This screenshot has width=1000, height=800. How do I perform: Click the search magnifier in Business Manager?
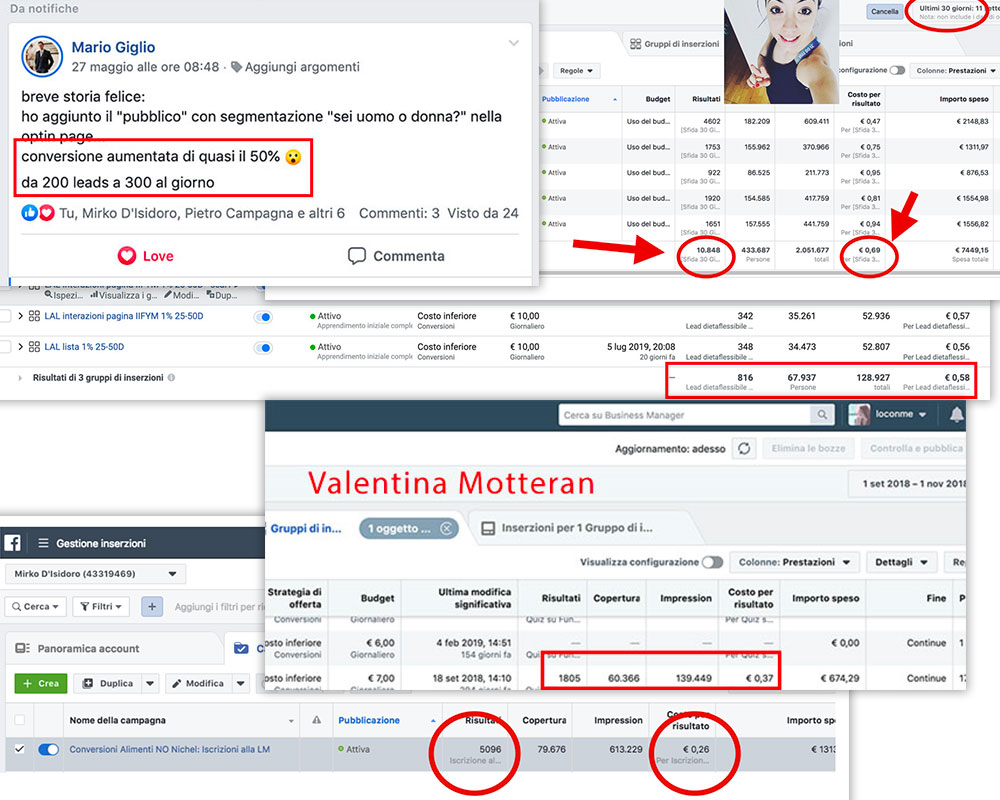[x=821, y=415]
